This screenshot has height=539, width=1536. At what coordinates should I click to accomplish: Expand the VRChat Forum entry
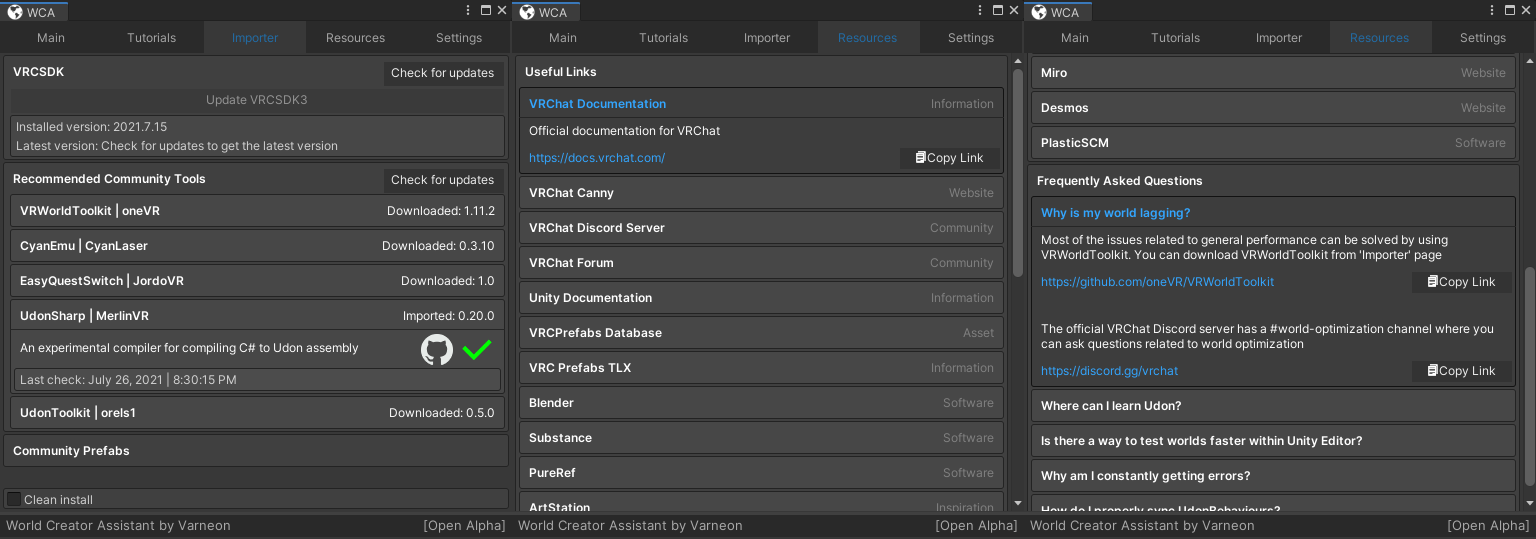(x=761, y=263)
